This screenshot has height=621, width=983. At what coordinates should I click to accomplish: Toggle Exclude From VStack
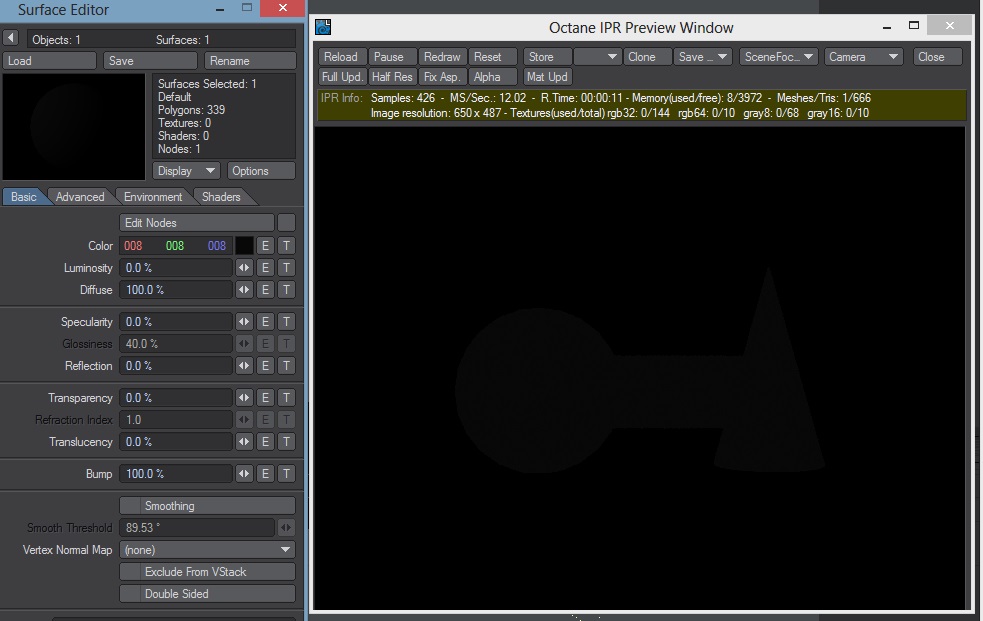click(207, 571)
